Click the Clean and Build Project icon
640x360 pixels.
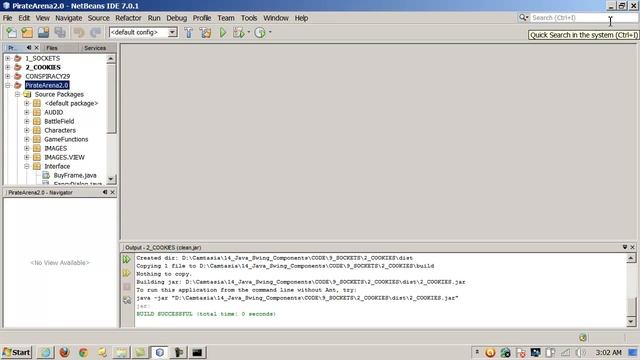pos(205,32)
